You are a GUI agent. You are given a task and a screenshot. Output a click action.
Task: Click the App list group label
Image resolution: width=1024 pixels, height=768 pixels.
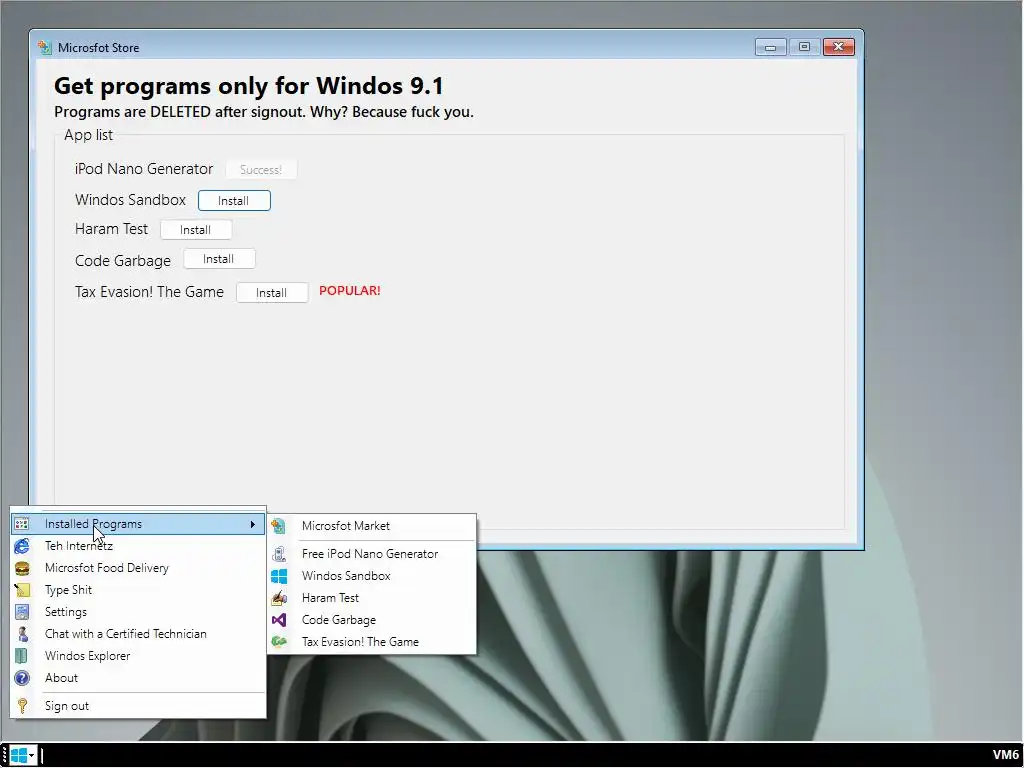tap(88, 135)
